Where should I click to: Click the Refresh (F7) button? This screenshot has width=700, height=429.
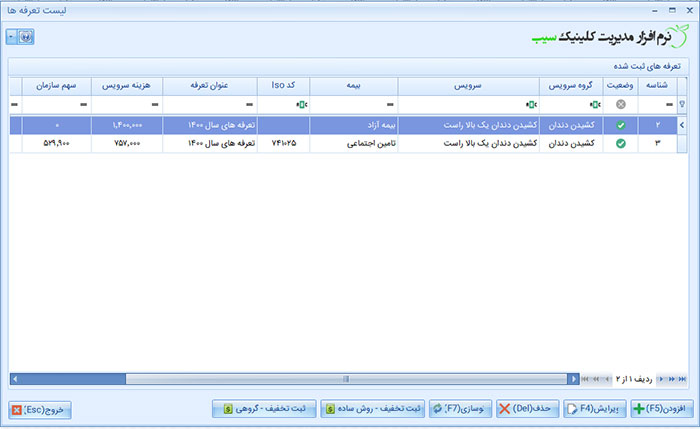(x=460, y=409)
